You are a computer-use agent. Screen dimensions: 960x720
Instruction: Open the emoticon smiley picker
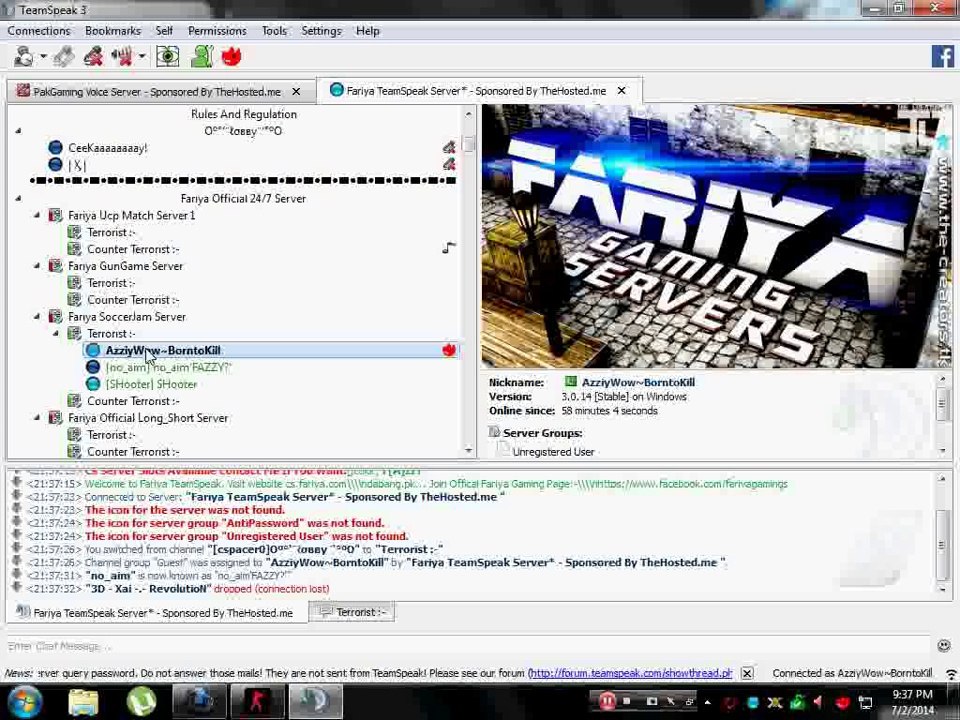(943, 645)
